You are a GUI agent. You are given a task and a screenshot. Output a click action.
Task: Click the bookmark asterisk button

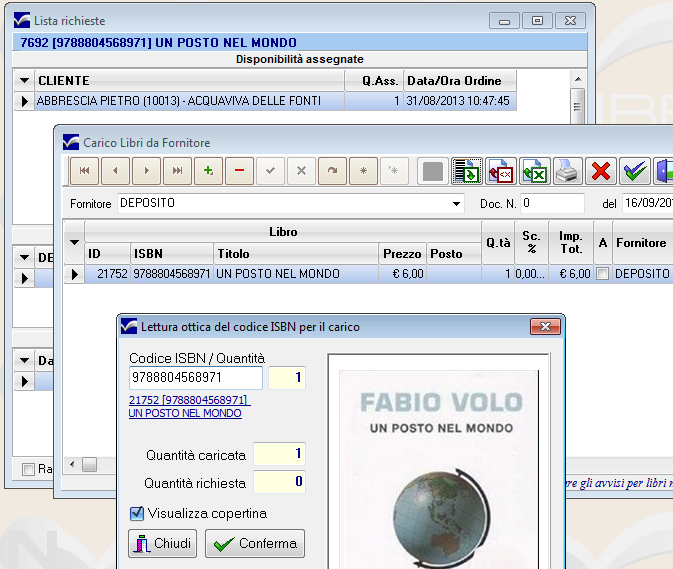pyautogui.click(x=363, y=171)
